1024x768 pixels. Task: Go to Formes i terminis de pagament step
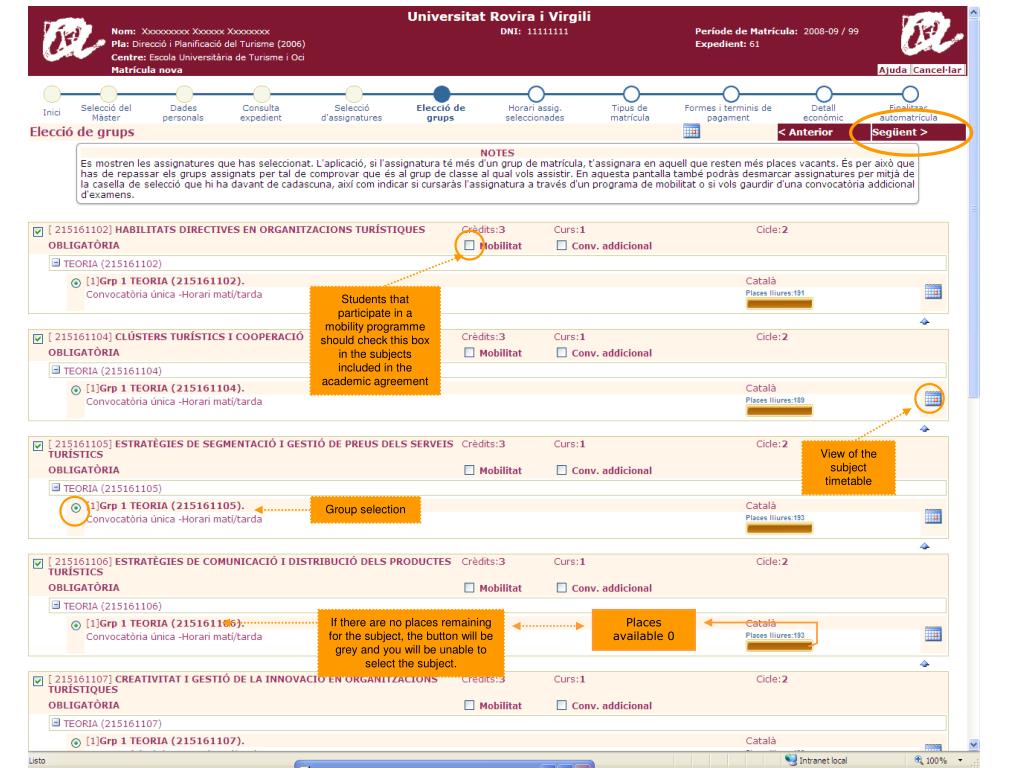[x=731, y=94]
